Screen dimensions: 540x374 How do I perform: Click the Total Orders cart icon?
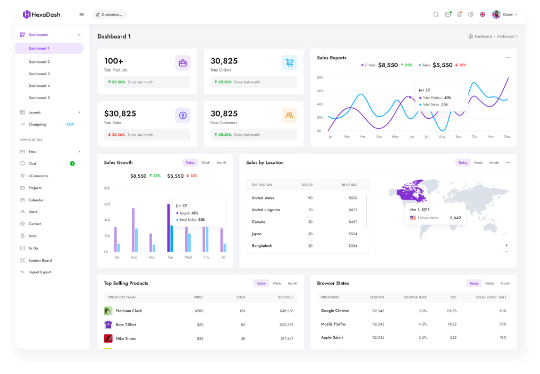point(289,63)
